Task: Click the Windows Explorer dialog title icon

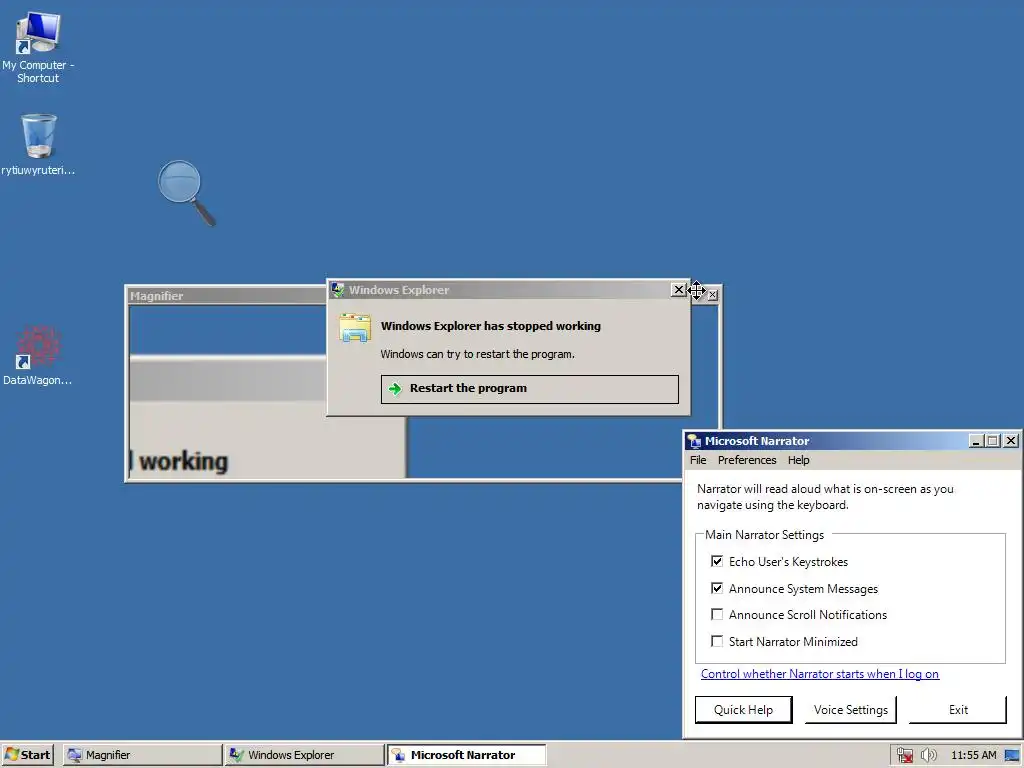Action: (338, 289)
